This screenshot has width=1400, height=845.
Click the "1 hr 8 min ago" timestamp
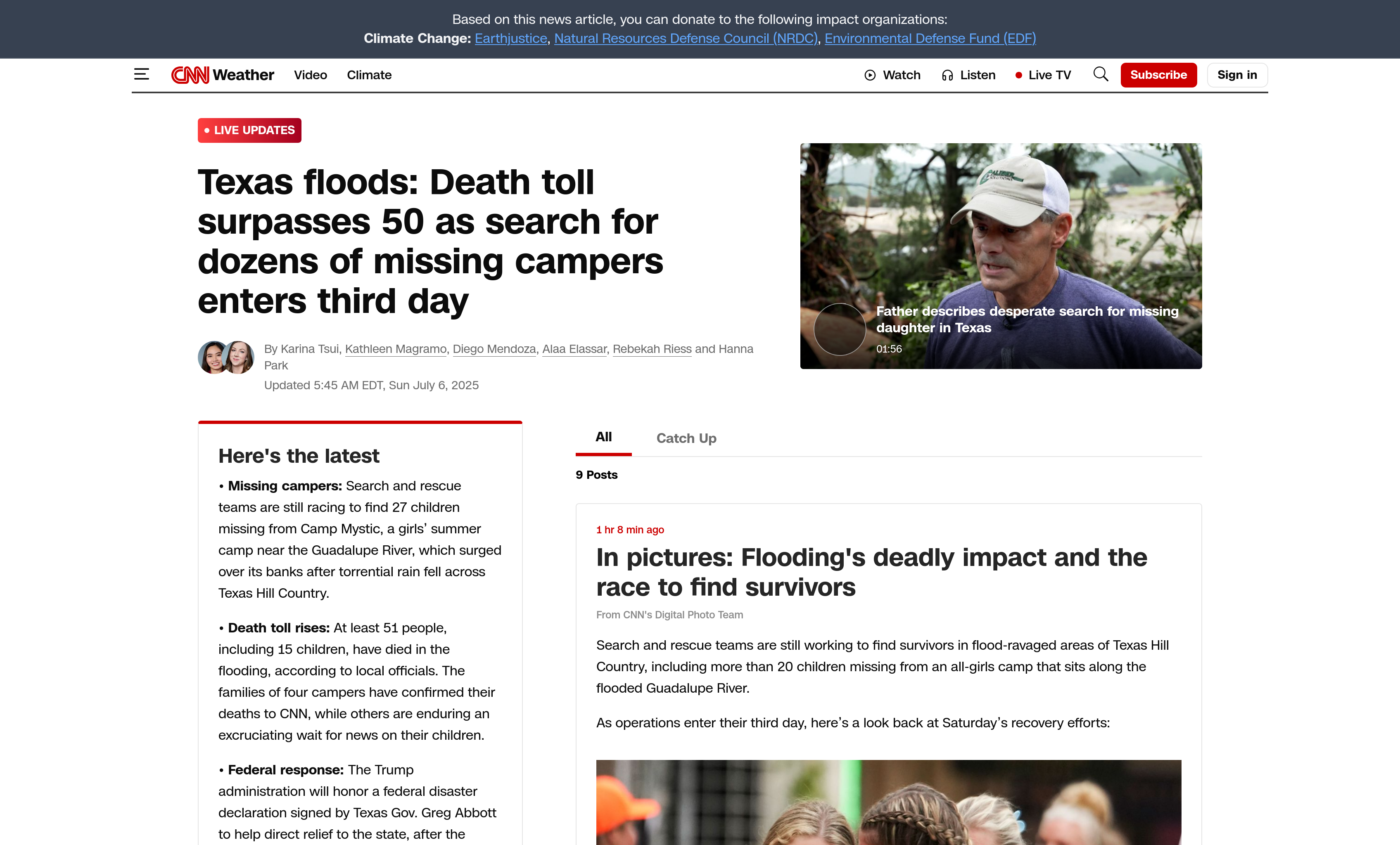[x=630, y=530]
